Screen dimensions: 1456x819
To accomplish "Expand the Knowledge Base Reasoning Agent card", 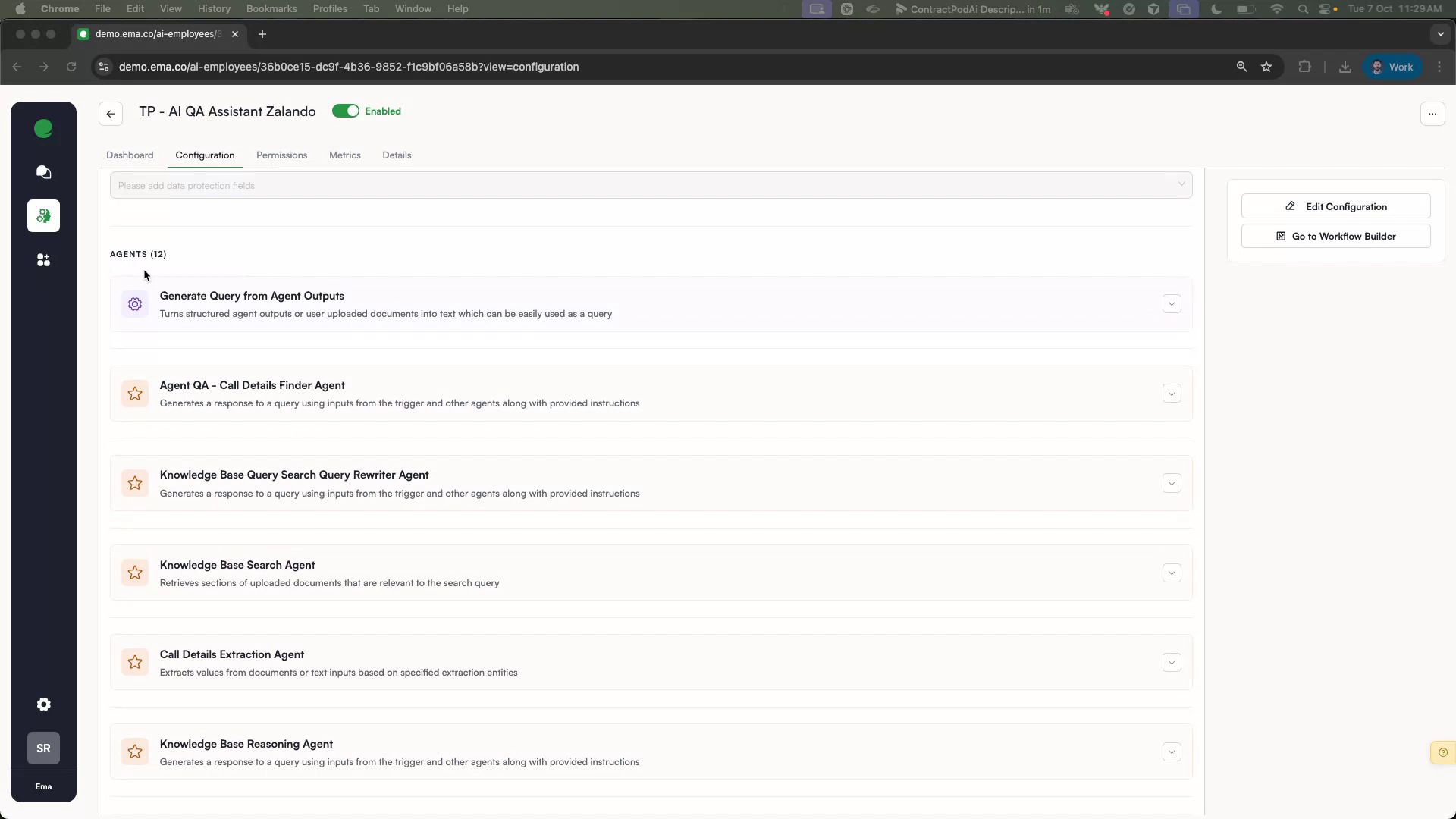I will 1172,752.
